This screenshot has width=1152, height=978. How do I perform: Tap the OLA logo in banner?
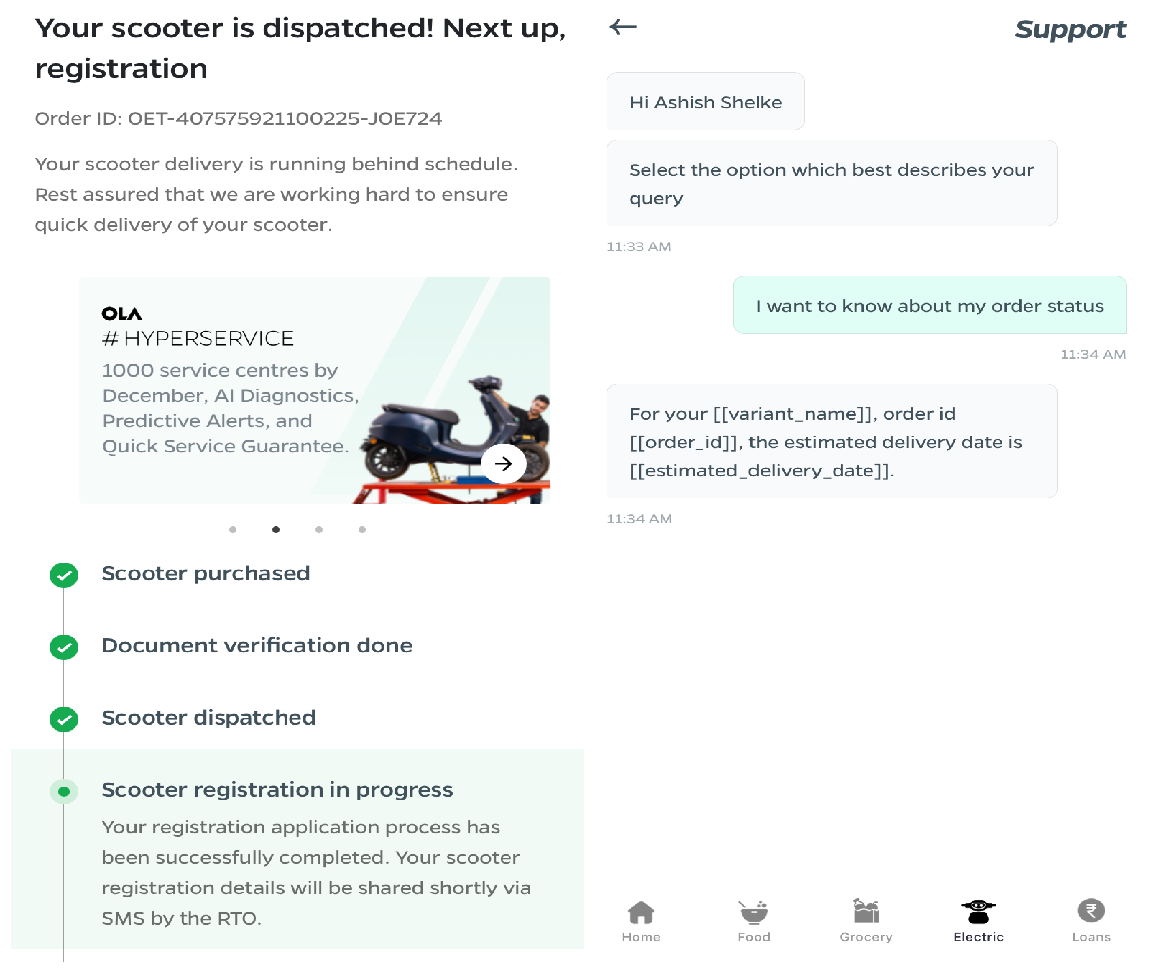[x=122, y=314]
